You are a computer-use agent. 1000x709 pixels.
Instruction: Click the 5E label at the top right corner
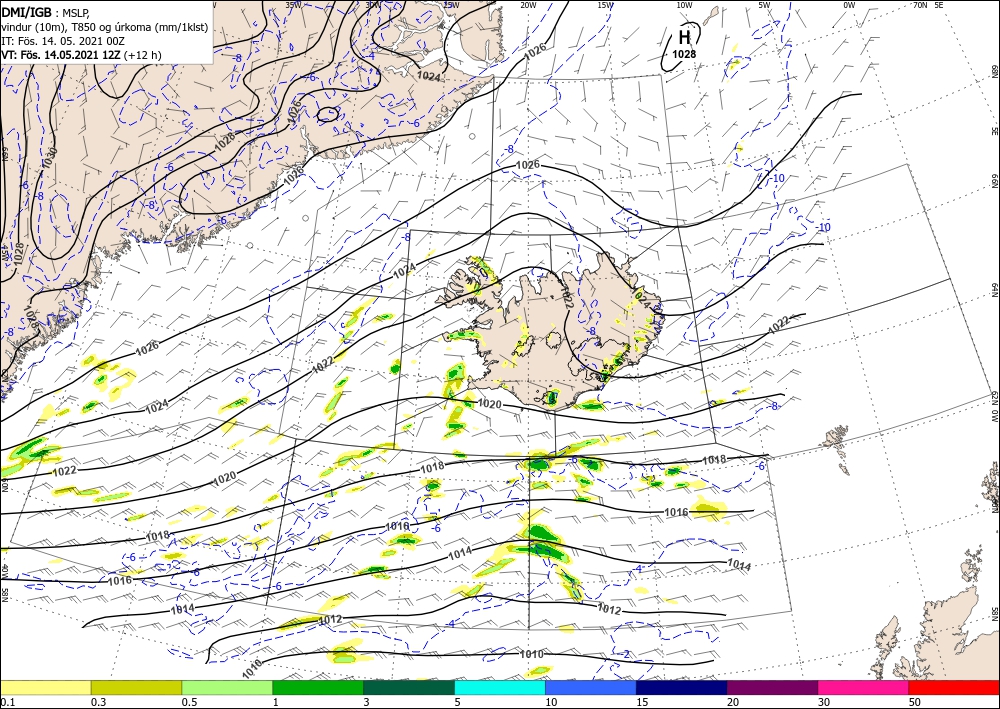939,4
